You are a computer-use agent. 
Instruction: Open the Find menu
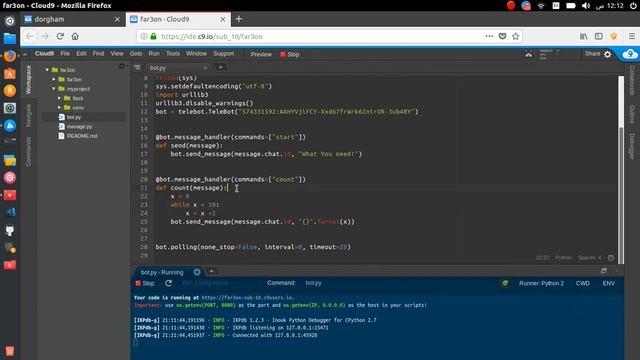[98, 54]
